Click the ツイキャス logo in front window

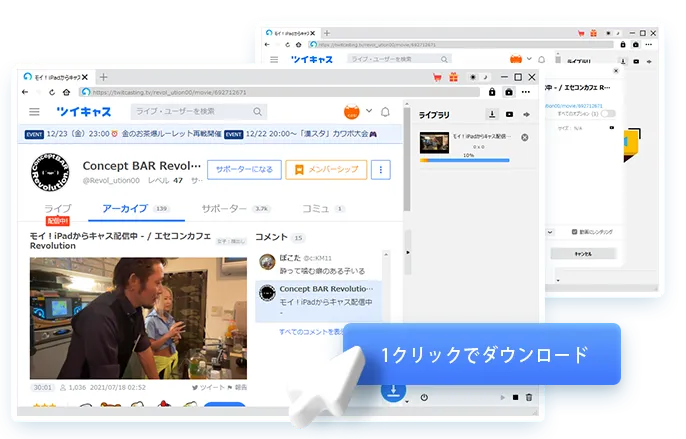[84, 112]
